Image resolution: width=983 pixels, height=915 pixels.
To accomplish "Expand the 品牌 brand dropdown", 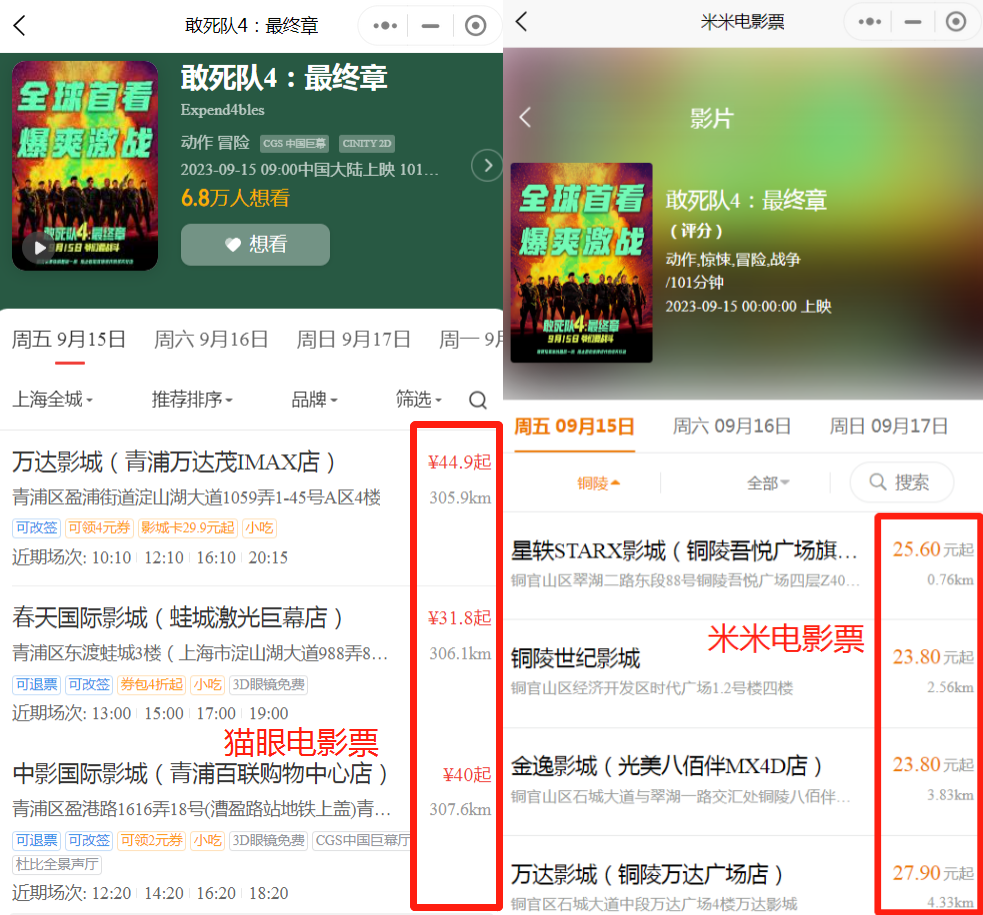I will pyautogui.click(x=314, y=400).
